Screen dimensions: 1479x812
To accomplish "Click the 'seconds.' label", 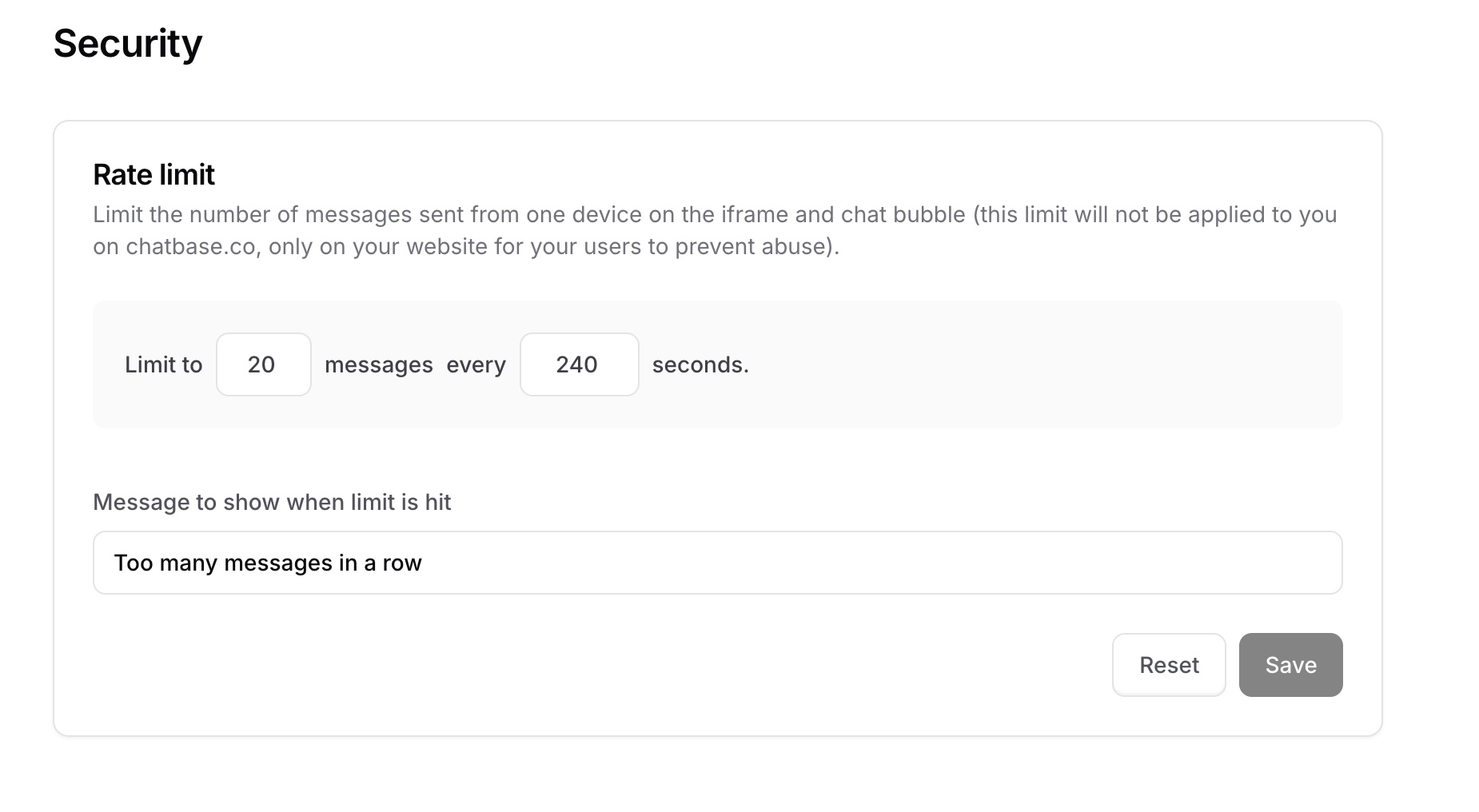I will click(700, 364).
